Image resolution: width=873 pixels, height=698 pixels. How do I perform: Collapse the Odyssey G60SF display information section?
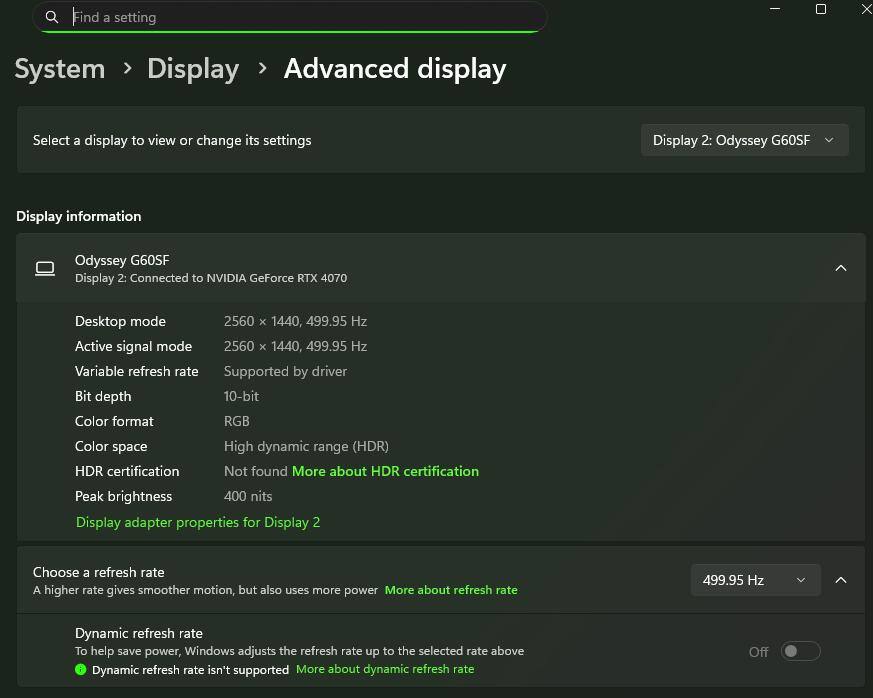pos(841,268)
